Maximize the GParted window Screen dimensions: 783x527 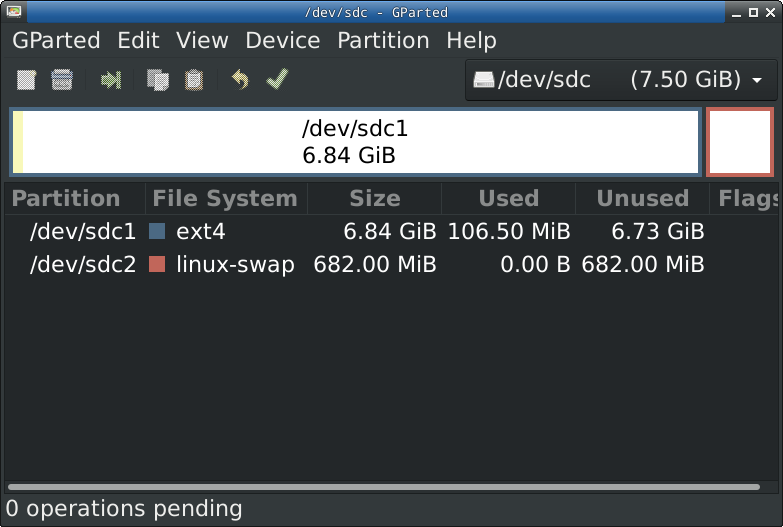(x=753, y=12)
